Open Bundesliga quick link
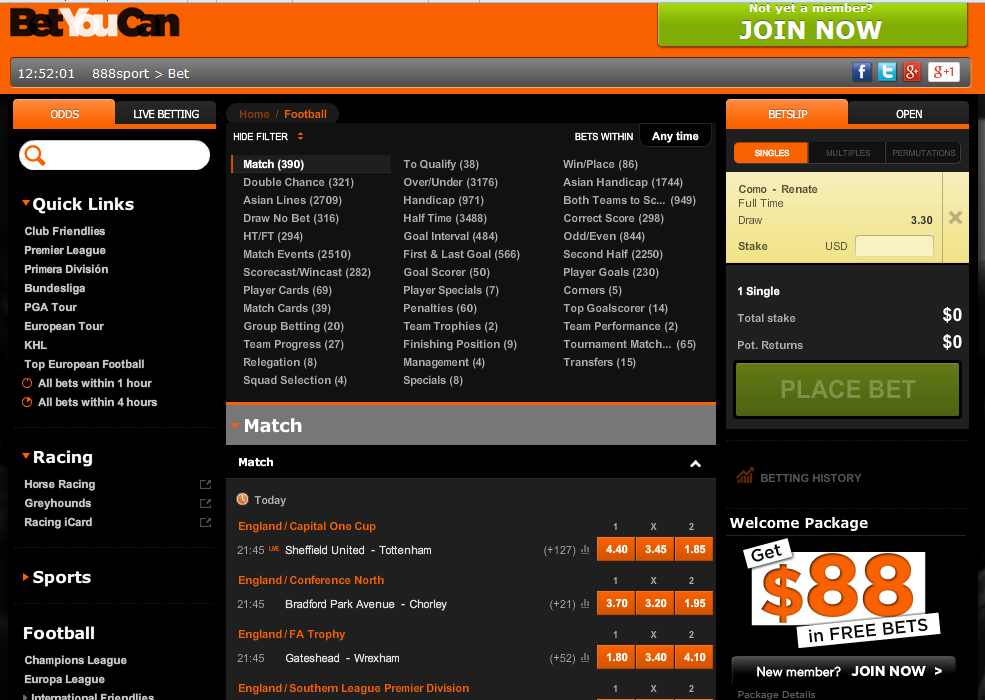Viewport: 985px width, 700px height. 55,288
